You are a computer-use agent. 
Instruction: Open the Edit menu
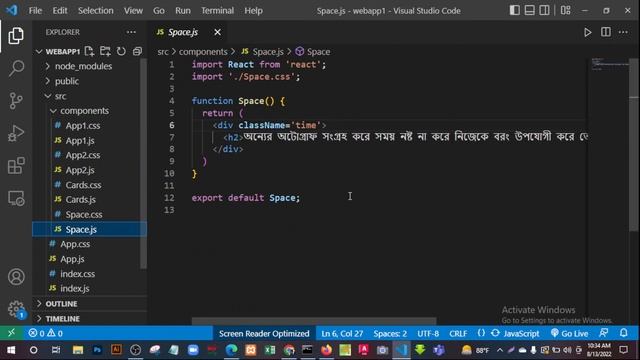click(x=60, y=11)
